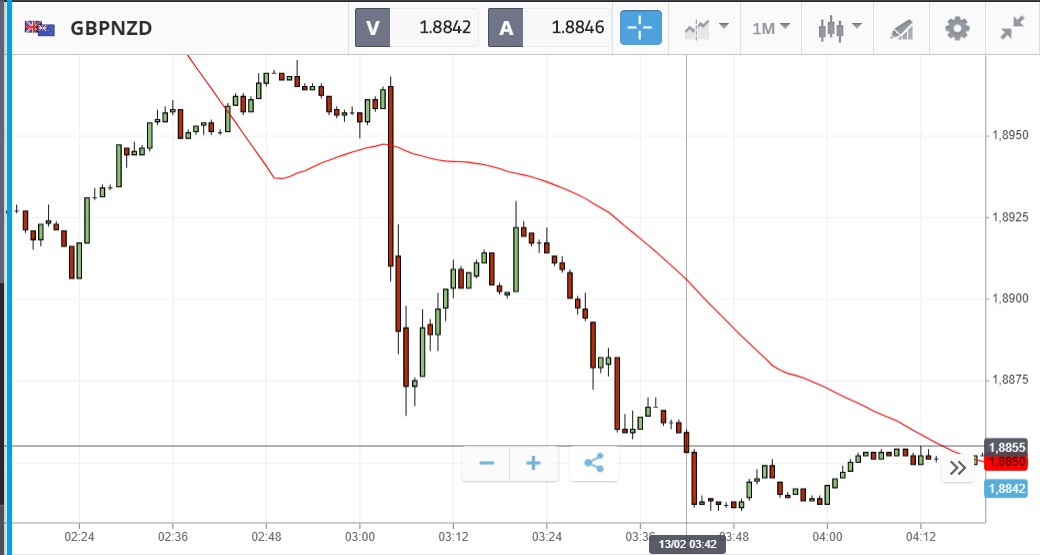Open the compare instruments dropdown
The height and width of the screenshot is (555, 1040).
click(x=706, y=28)
